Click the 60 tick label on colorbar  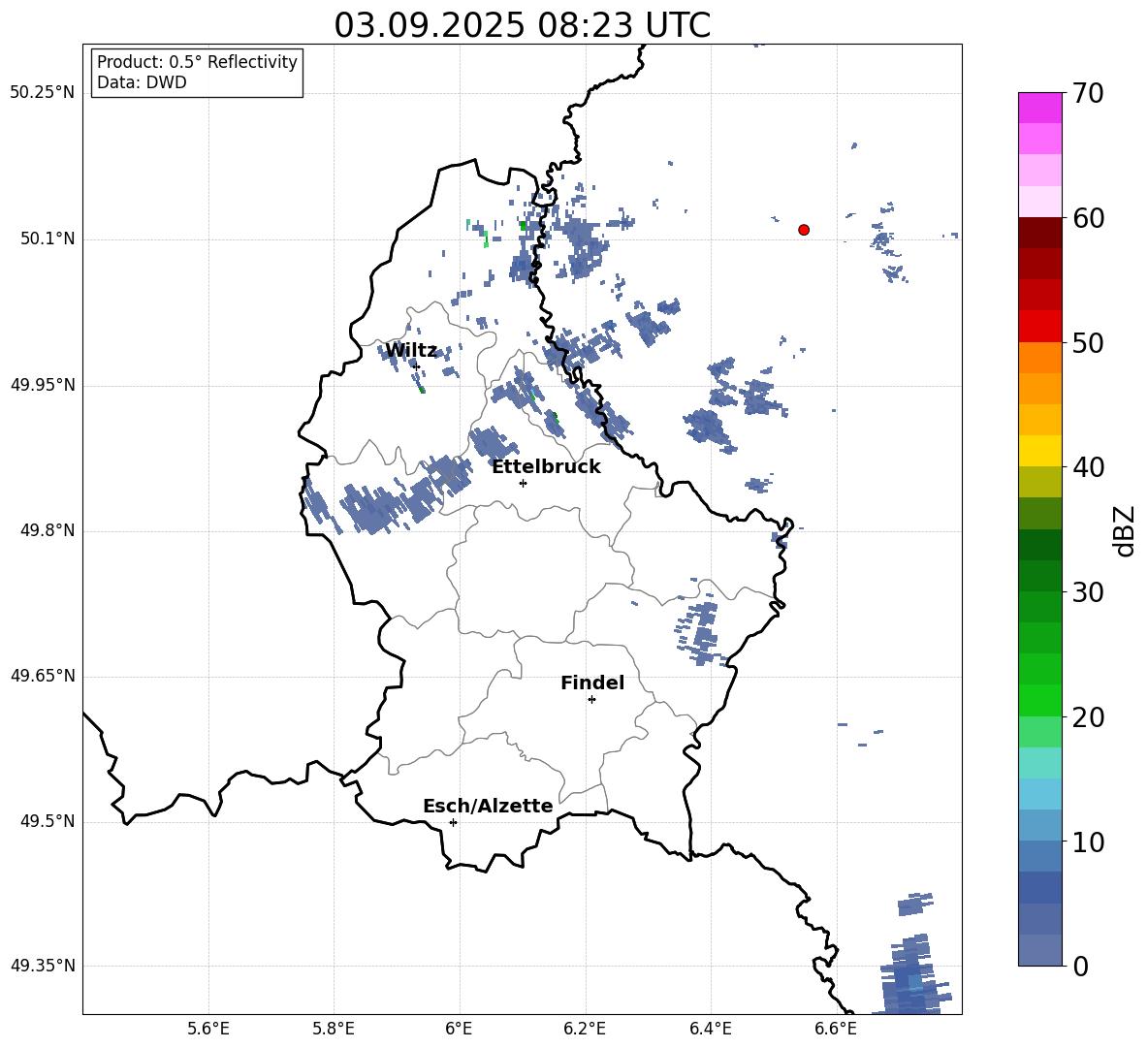click(1088, 218)
